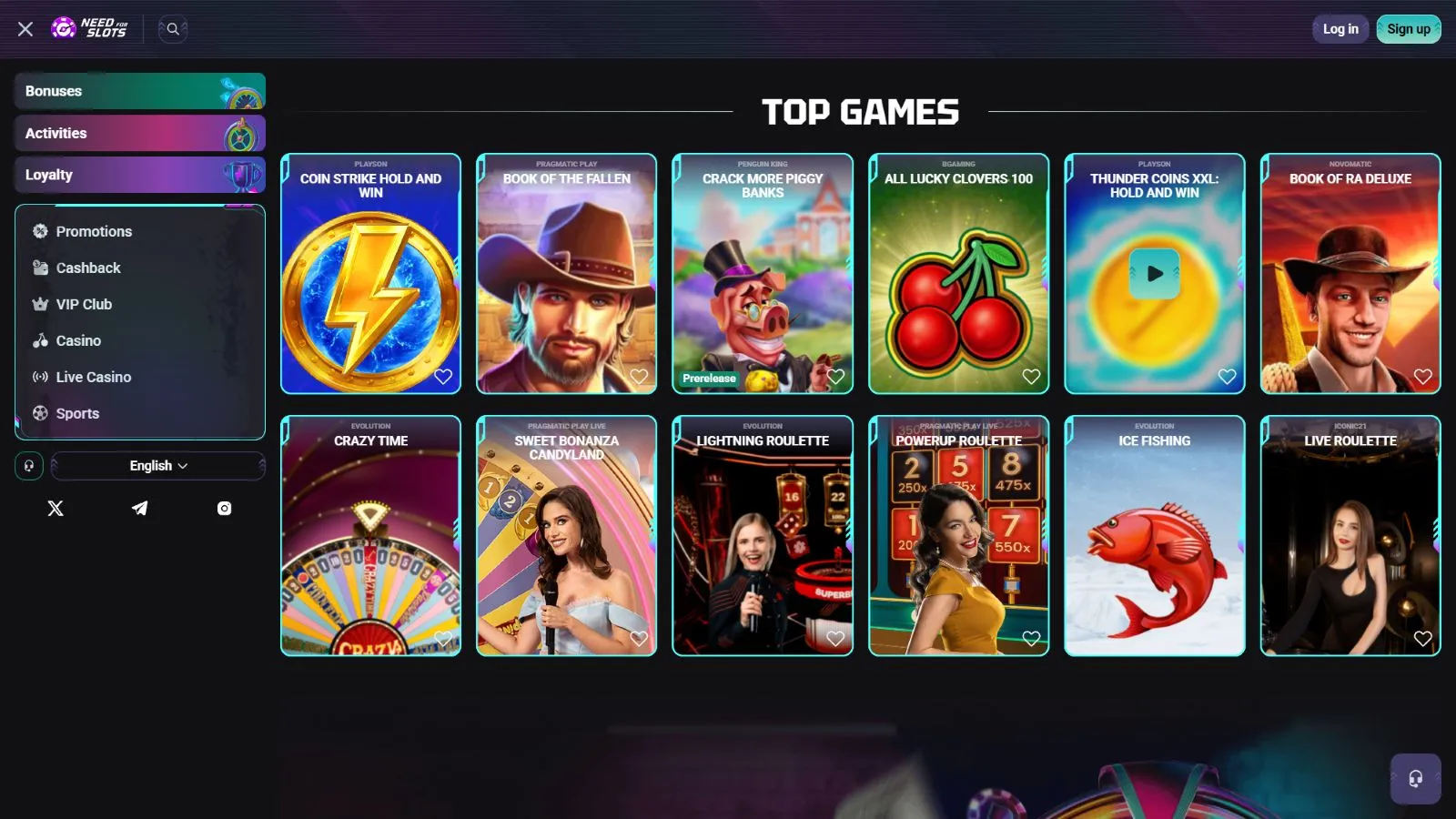The image size is (1456, 819).
Task: Play Thunder Coins XXL demo button
Action: click(x=1155, y=273)
